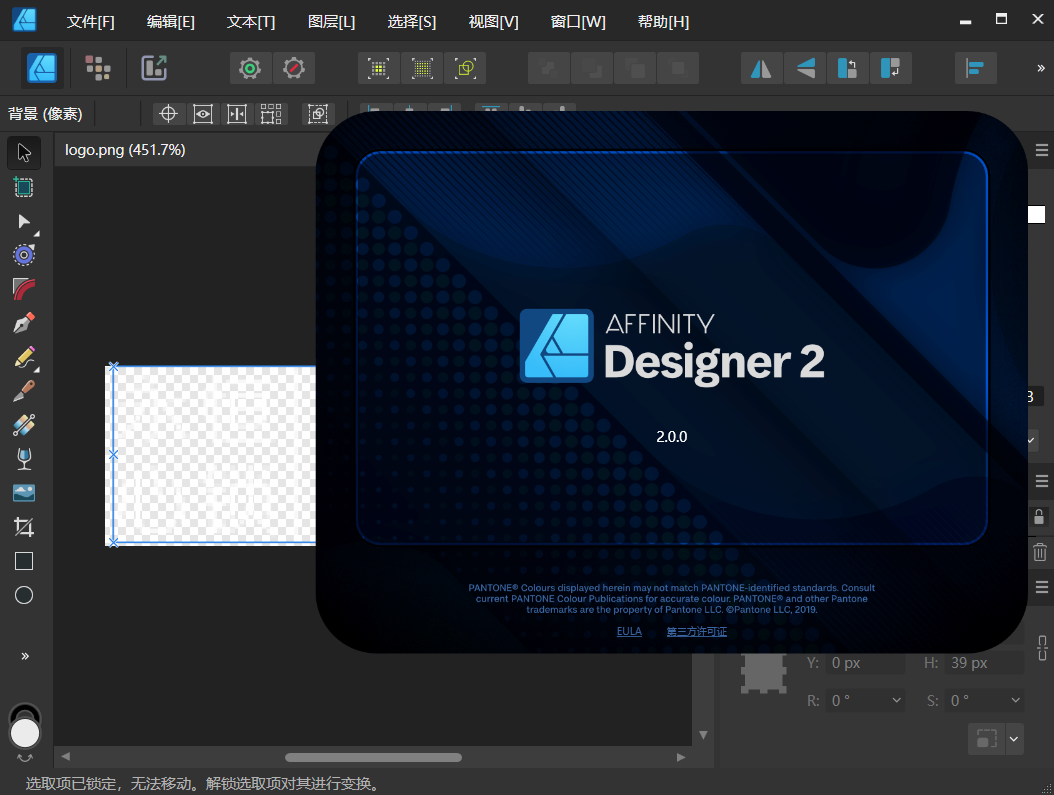
Task: Click the right horizontal scroll arrow
Action: pos(681,757)
